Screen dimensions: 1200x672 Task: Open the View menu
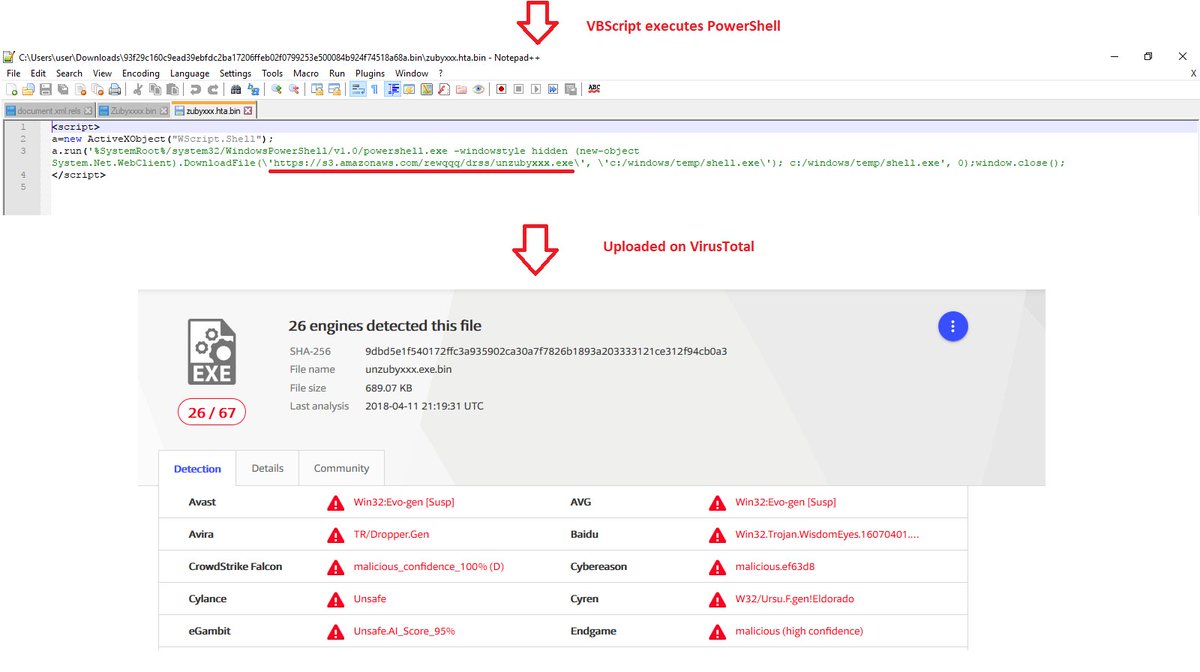(102, 74)
